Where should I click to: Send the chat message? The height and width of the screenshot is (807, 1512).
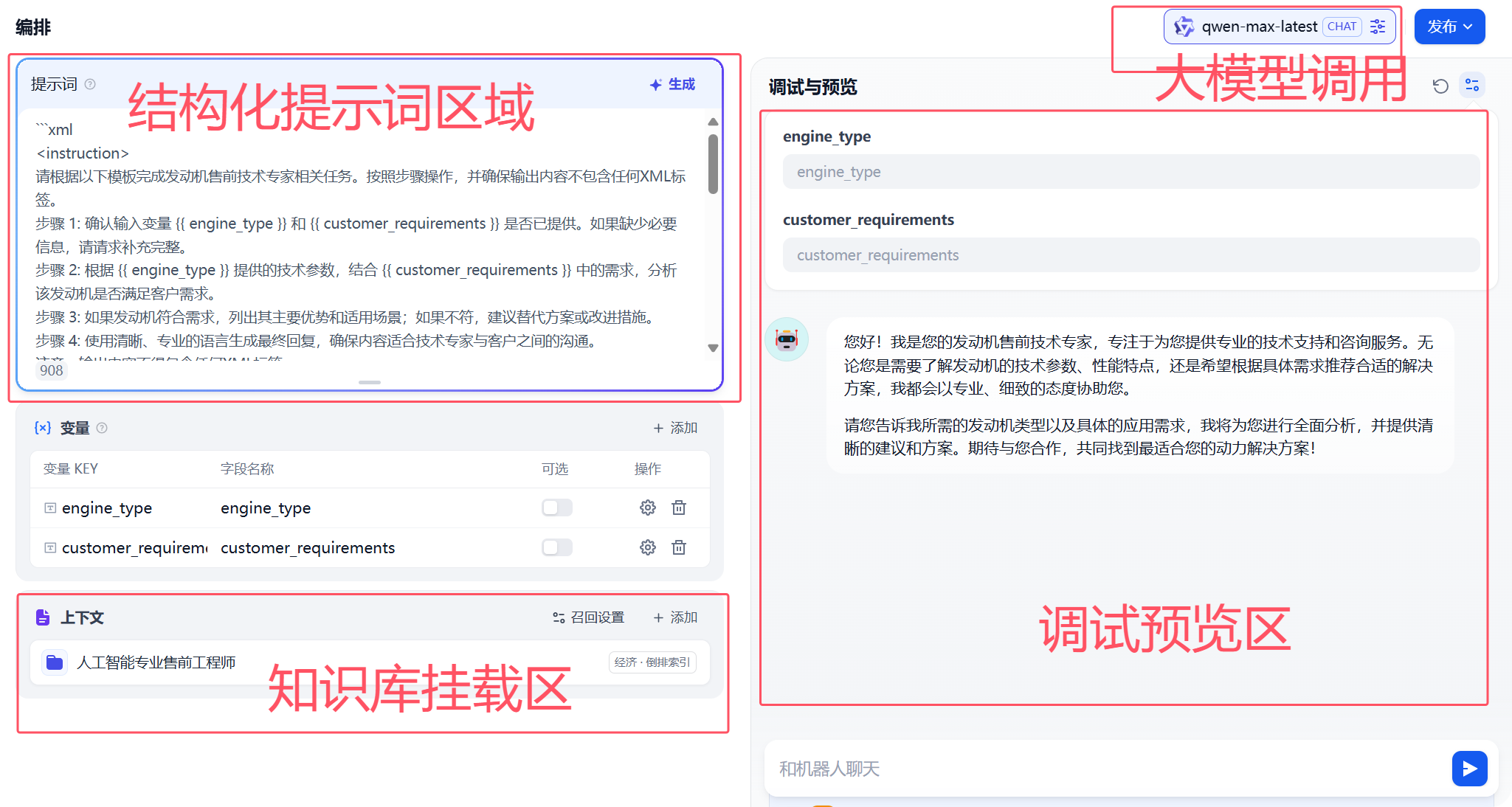pos(1470,769)
